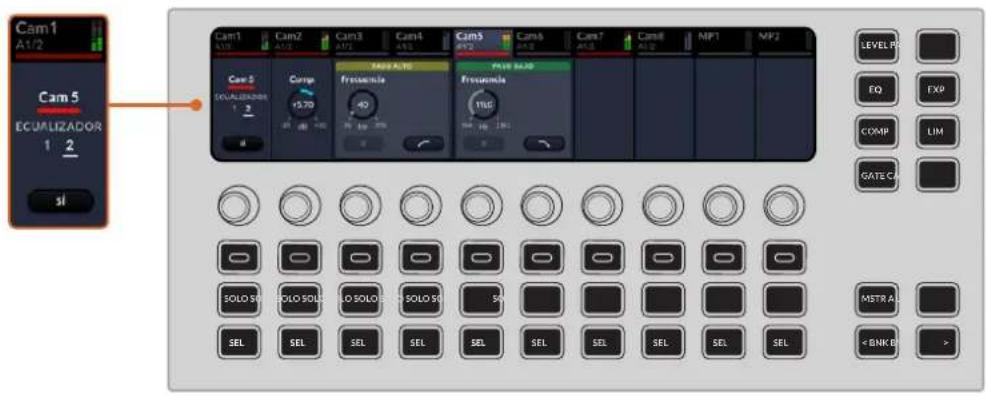The image size is (987, 396).
Task: Click the rotary knob below the Cam5 column
Action: (x=482, y=206)
